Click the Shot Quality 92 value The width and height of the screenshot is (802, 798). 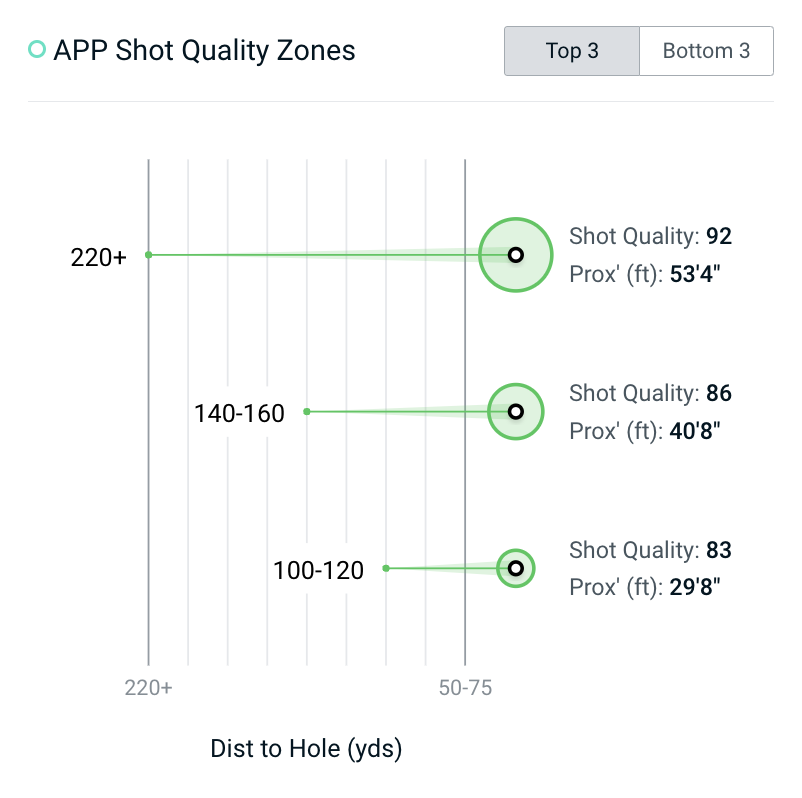(718, 237)
